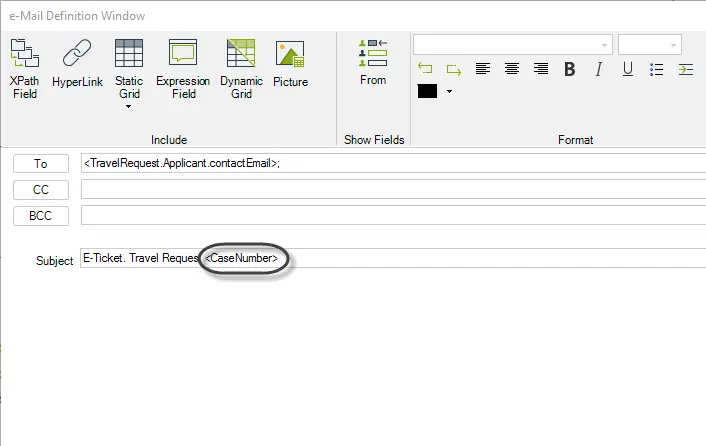
Task: Increase indent of the text
Action: [685, 69]
